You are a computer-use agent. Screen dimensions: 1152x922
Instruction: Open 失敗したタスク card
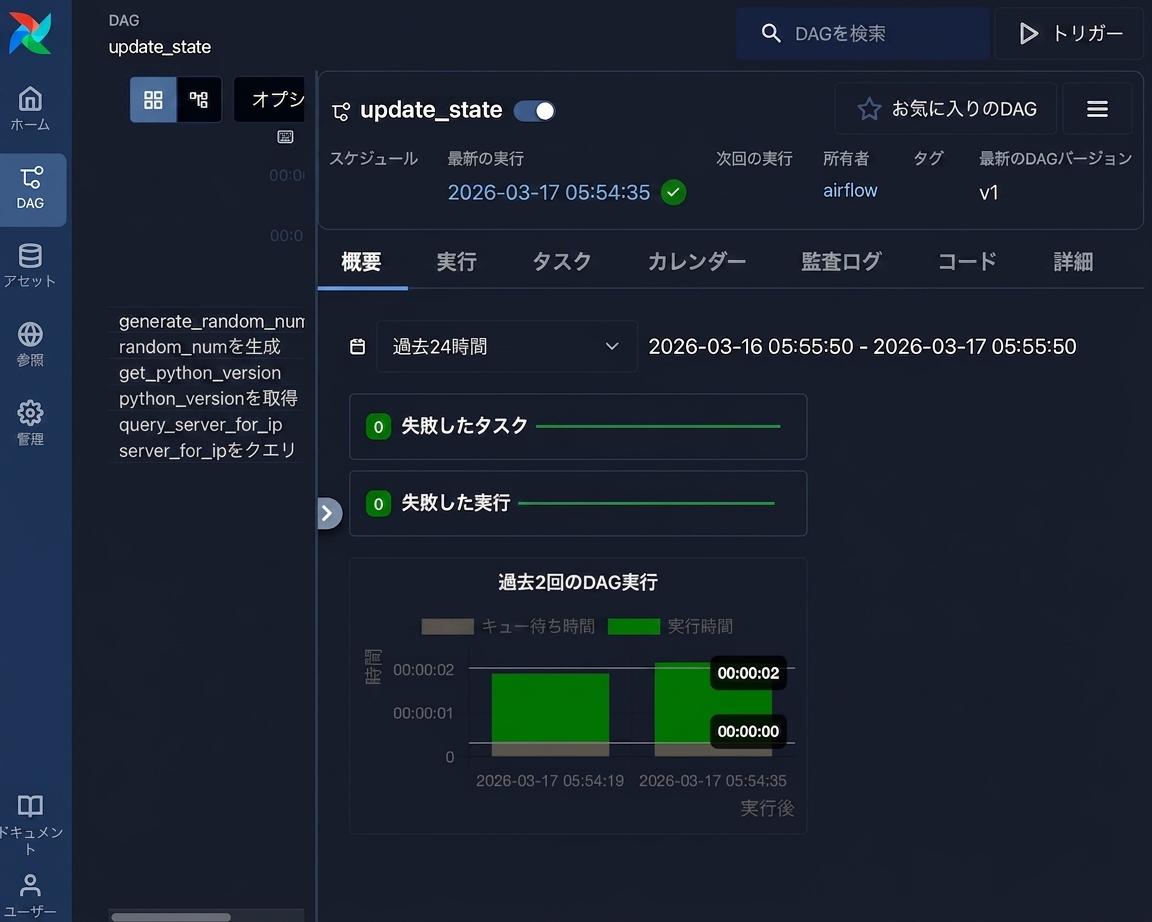pyautogui.click(x=577, y=427)
